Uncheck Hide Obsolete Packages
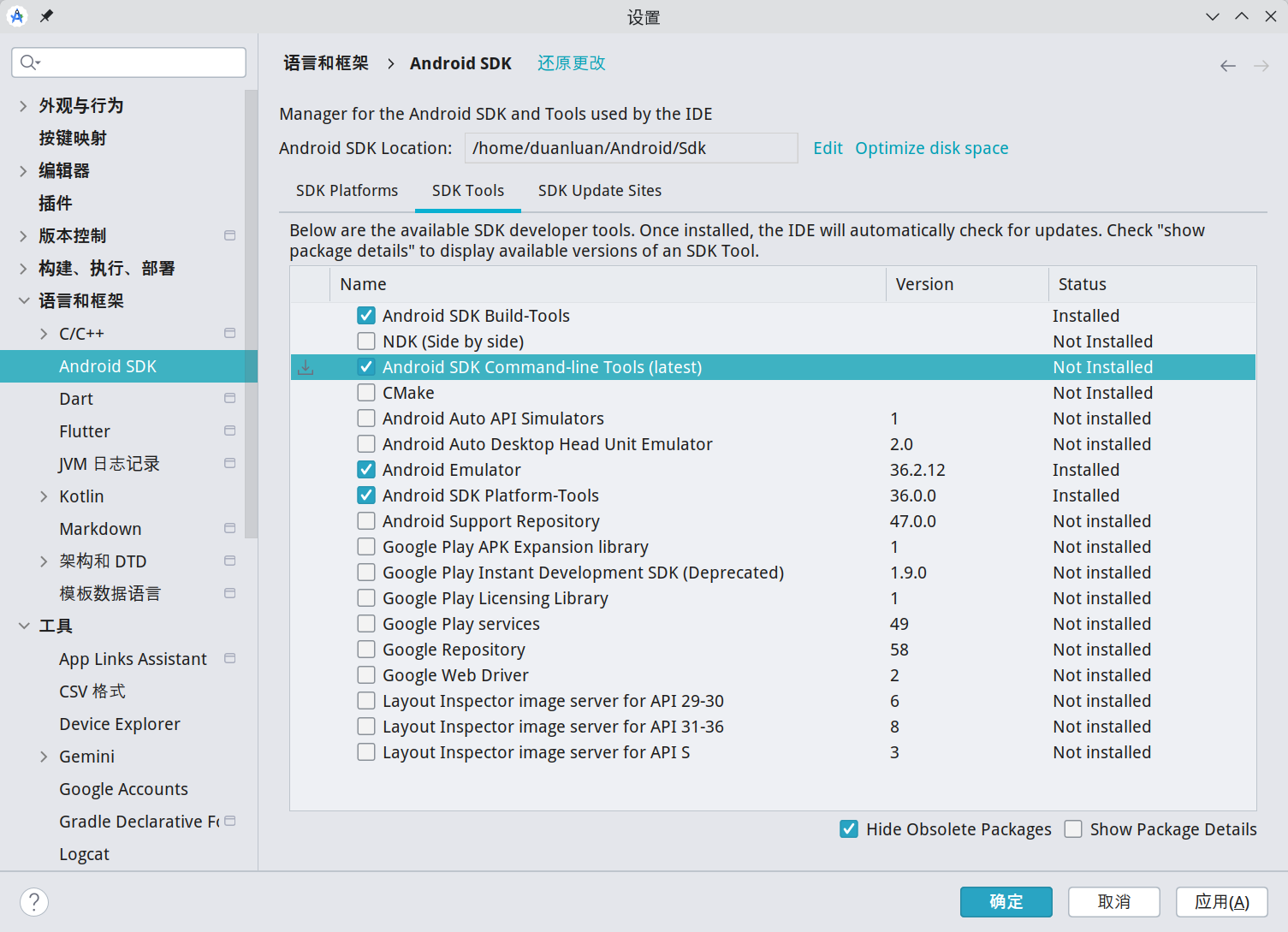Viewport: 1288px width, 932px height. (849, 829)
